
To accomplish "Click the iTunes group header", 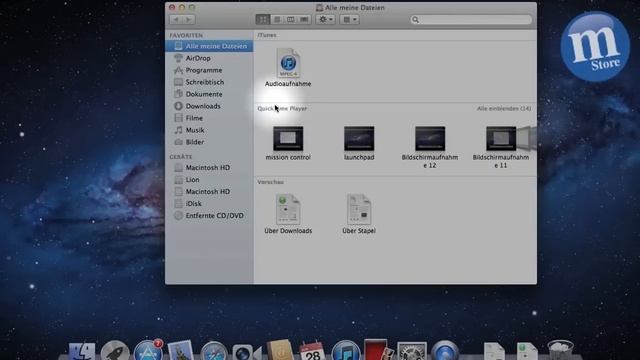I will click(267, 35).
